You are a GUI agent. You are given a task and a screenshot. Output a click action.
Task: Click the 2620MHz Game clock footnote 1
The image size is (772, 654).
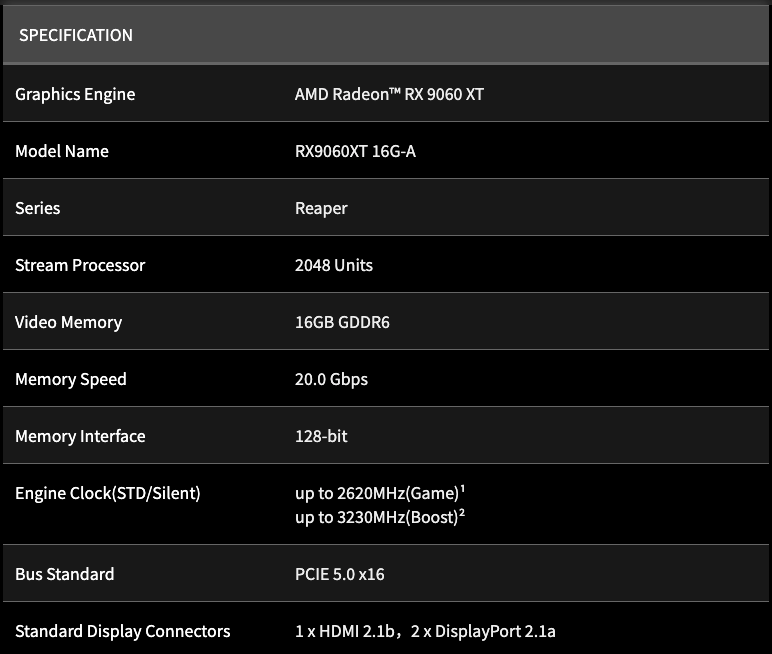tap(463, 489)
